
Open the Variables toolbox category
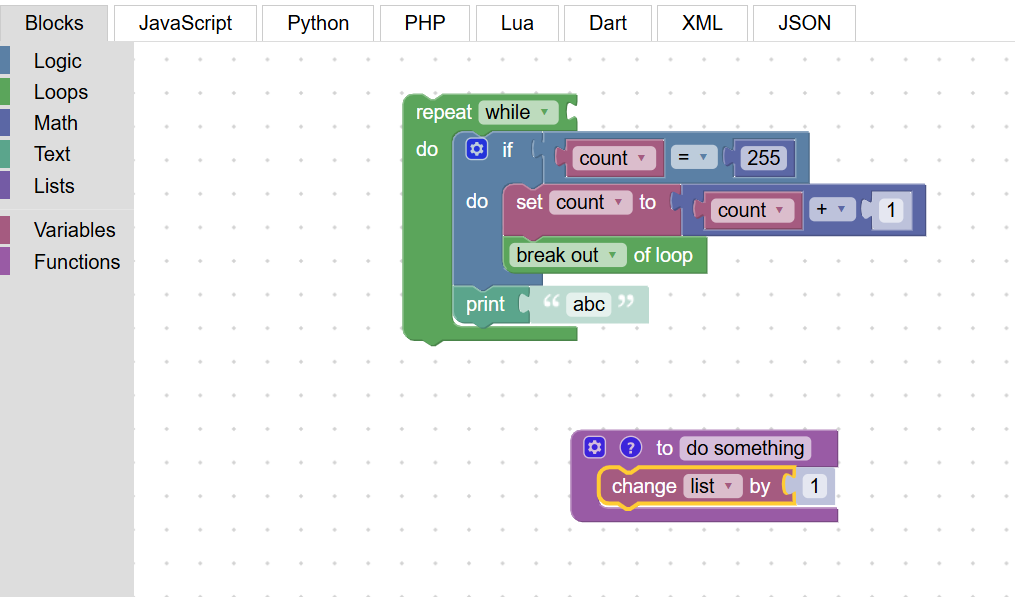point(67,230)
